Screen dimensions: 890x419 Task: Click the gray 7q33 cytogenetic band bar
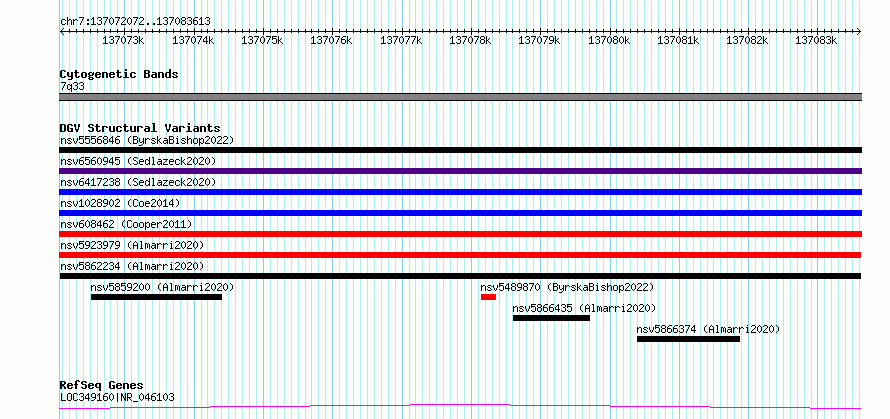pos(460,97)
